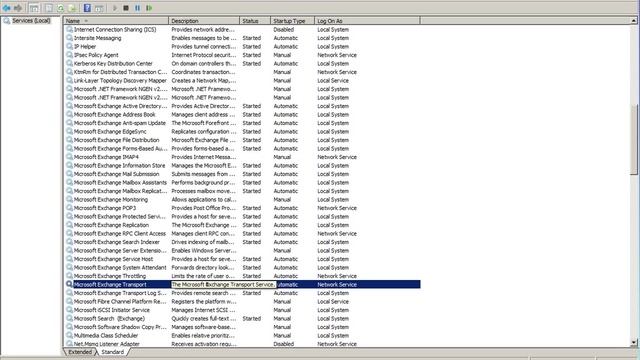
Task: Click the Start Service play icon
Action: pos(115,8)
